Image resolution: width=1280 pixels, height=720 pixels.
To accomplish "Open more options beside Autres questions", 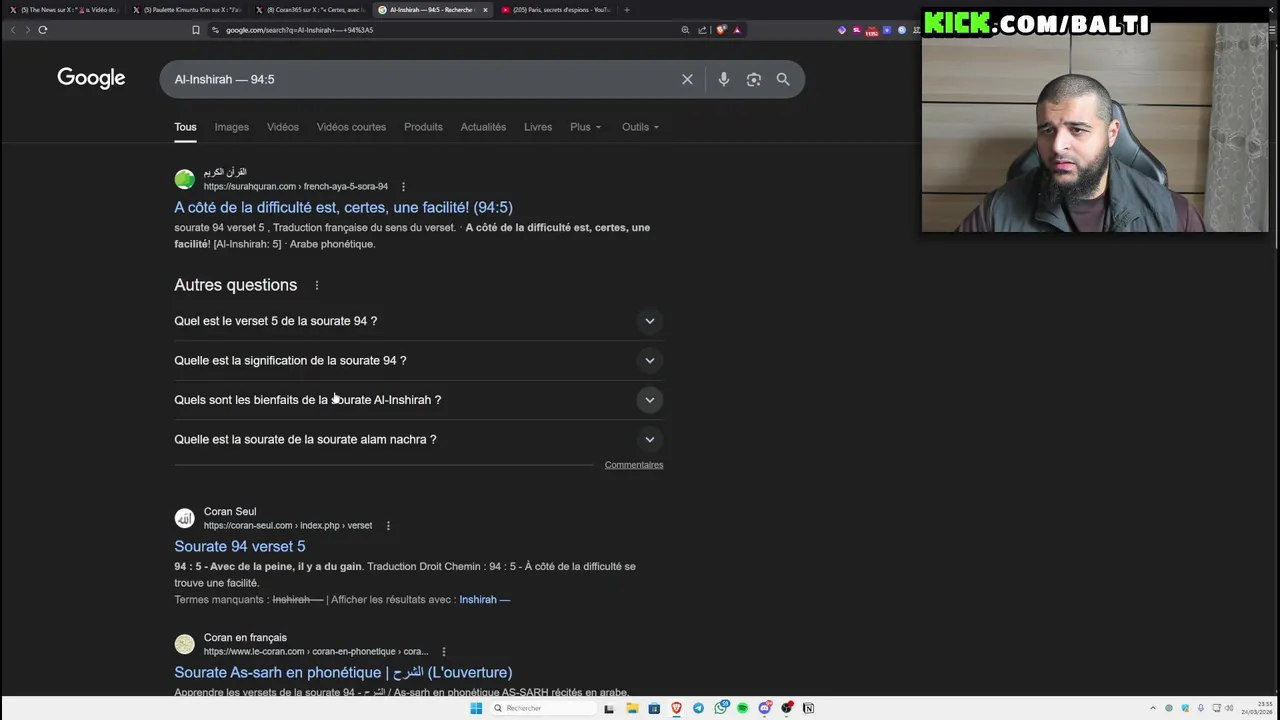I will pyautogui.click(x=317, y=285).
